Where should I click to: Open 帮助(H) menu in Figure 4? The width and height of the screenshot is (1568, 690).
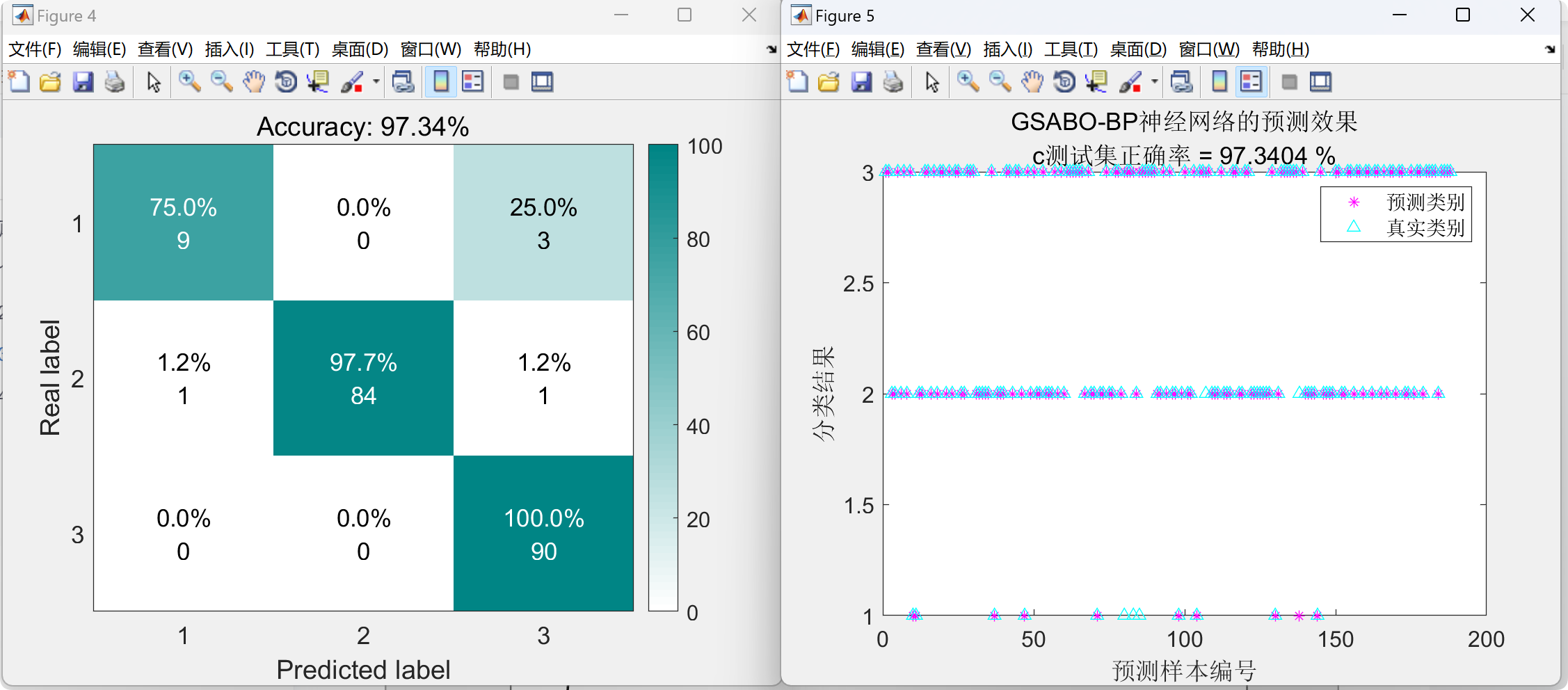point(502,49)
